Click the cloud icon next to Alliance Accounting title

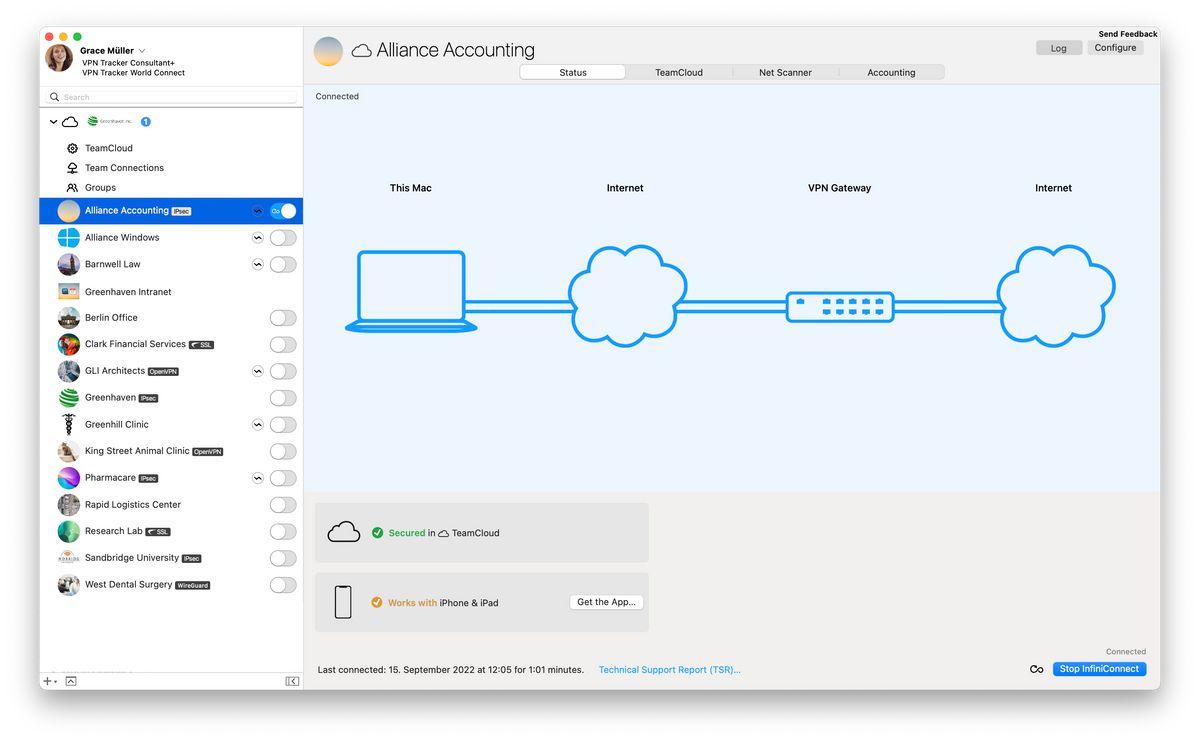(361, 50)
